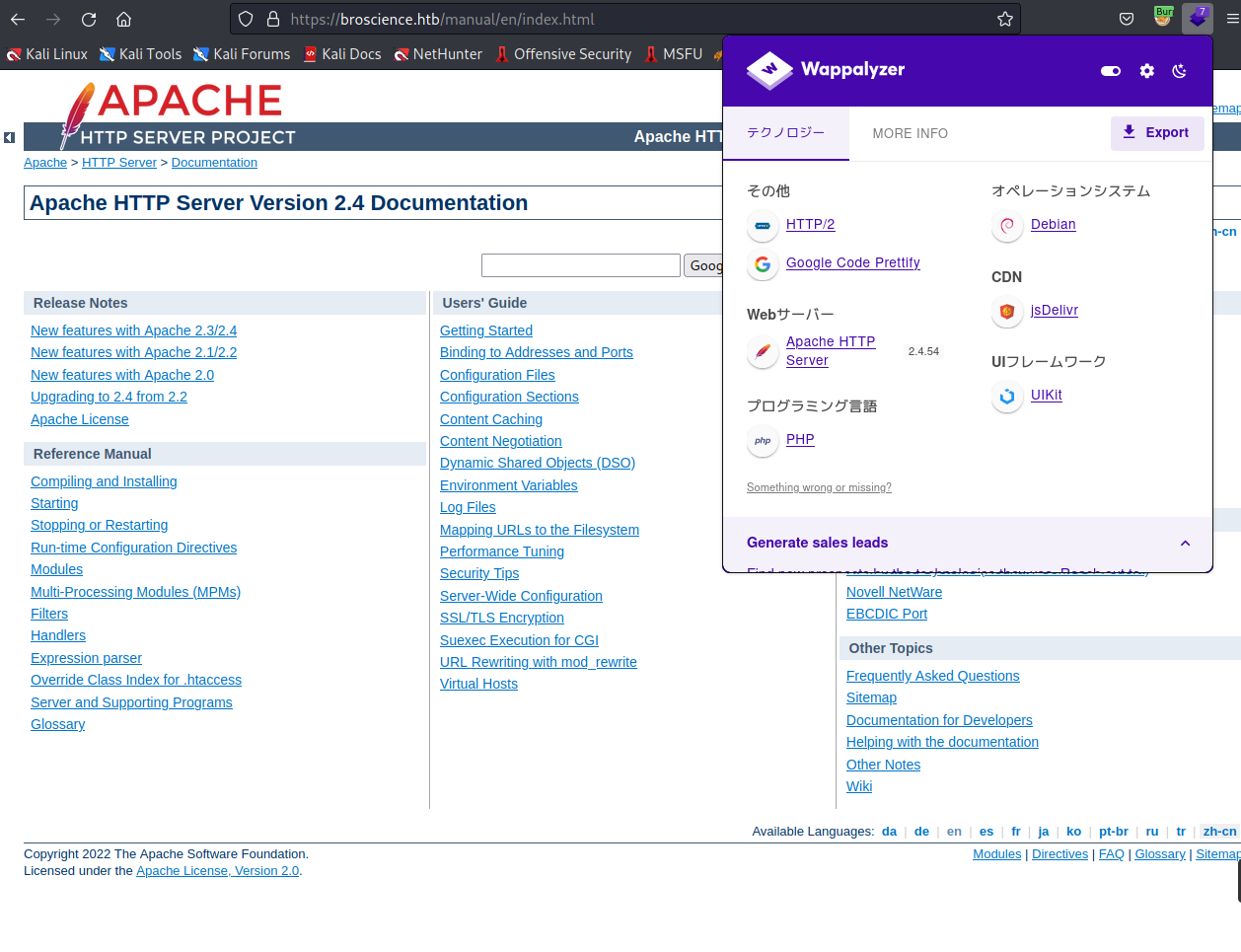Open Frequently Asked Questions link
1241x952 pixels.
(933, 676)
